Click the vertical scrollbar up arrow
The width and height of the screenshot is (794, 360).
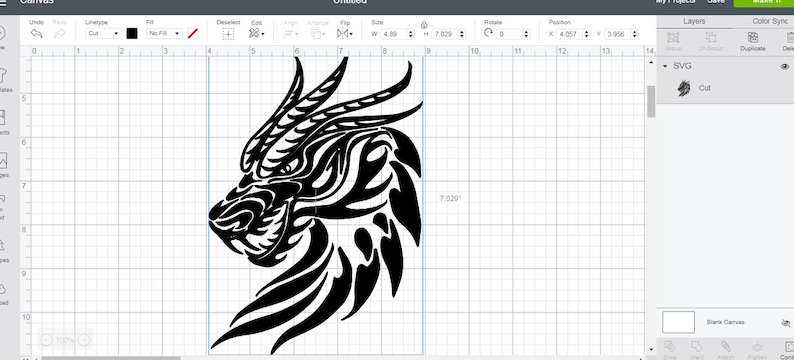pos(651,62)
